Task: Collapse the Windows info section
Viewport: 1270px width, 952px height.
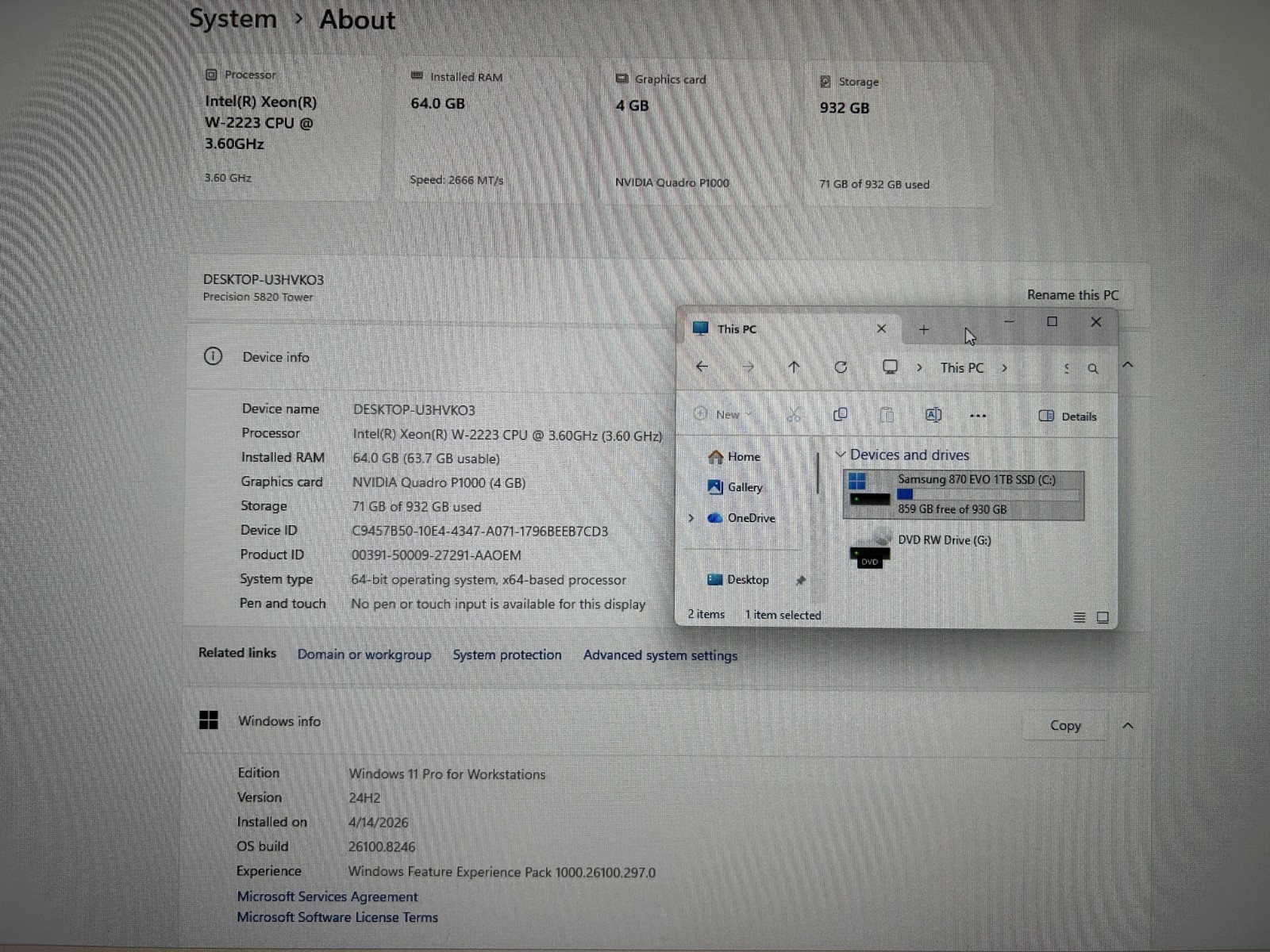Action: (x=1128, y=726)
